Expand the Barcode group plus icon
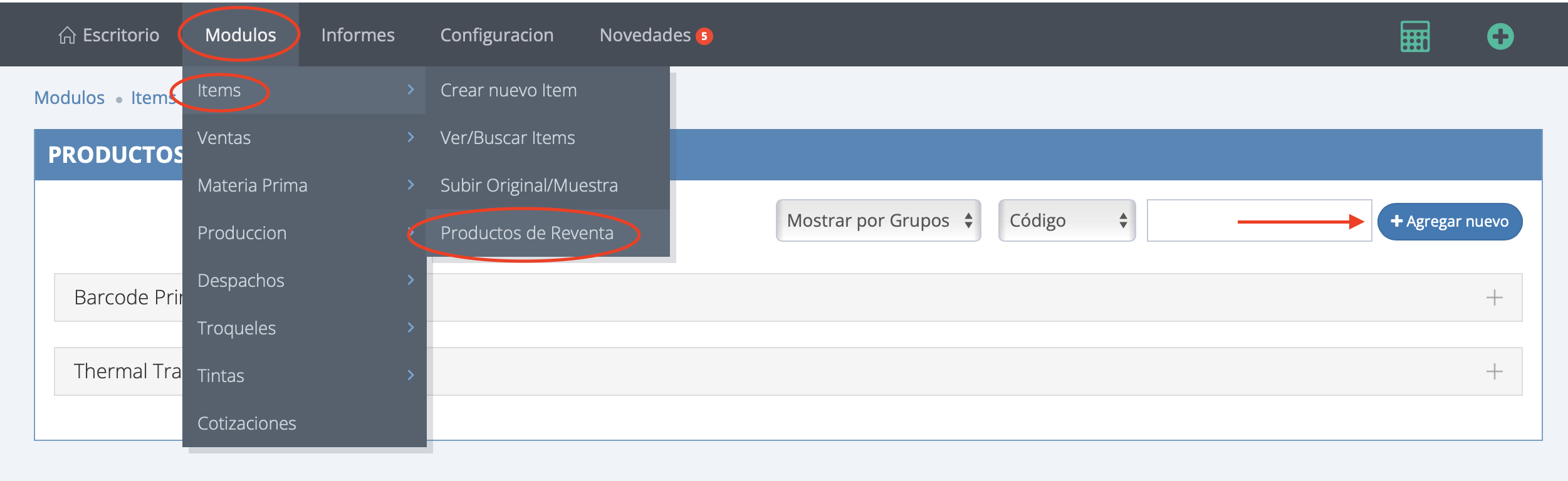Viewport: 1568px width, 481px height. [1494, 297]
